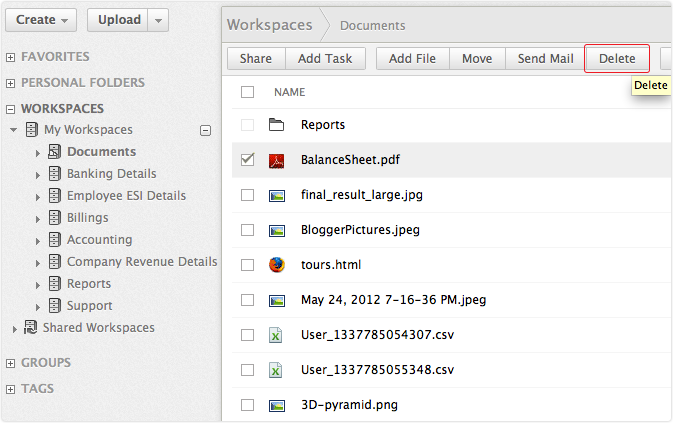674x424 pixels.
Task: Click the Share button
Action: pos(256,58)
